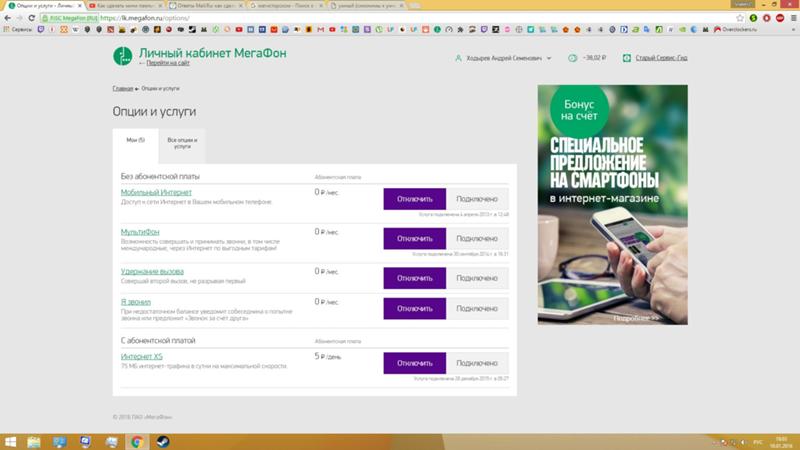Close the YouTube browser tab

[x=160, y=6]
